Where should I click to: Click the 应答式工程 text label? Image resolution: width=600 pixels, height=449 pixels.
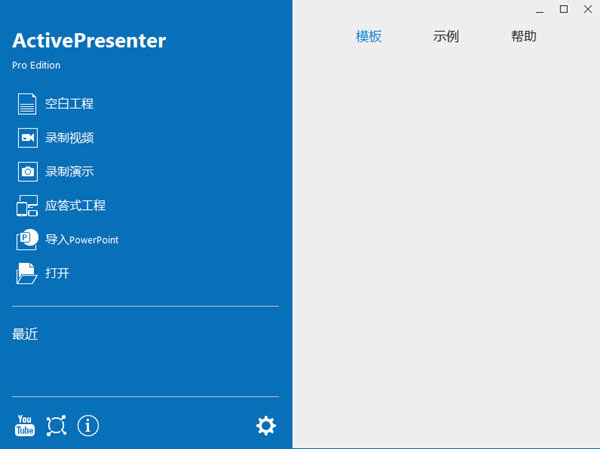(75, 206)
